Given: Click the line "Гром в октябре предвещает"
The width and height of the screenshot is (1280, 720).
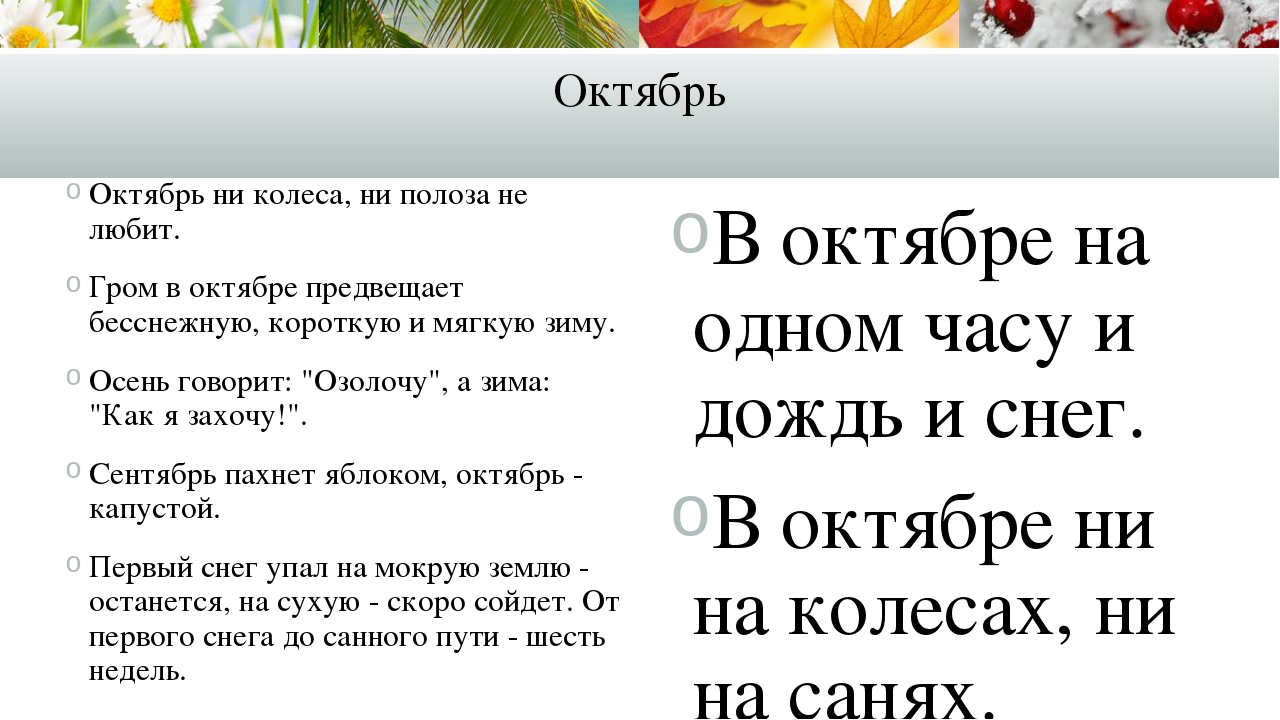Looking at the screenshot, I should point(276,288).
